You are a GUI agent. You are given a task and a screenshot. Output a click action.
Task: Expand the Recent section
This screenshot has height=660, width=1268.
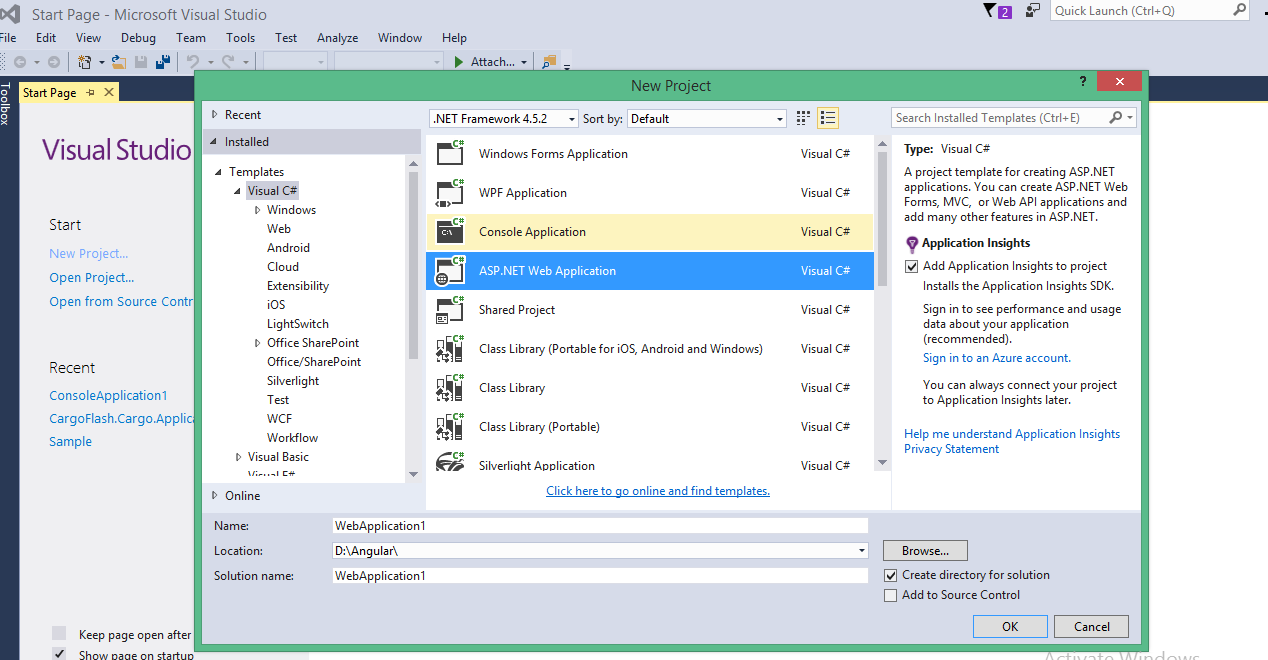pos(214,115)
